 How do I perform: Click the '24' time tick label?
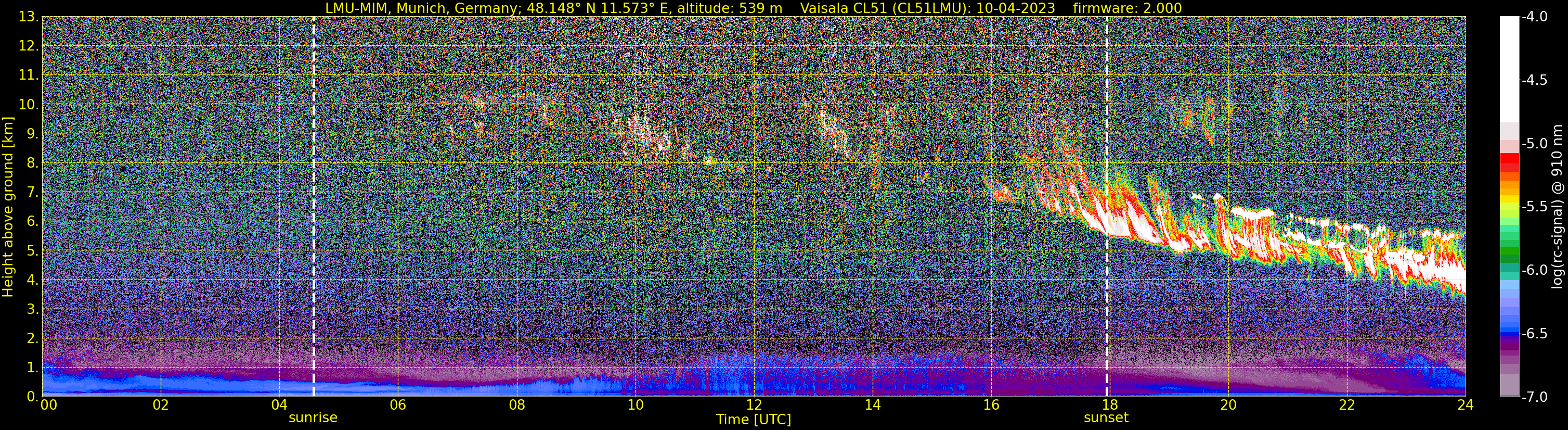(x=1466, y=405)
